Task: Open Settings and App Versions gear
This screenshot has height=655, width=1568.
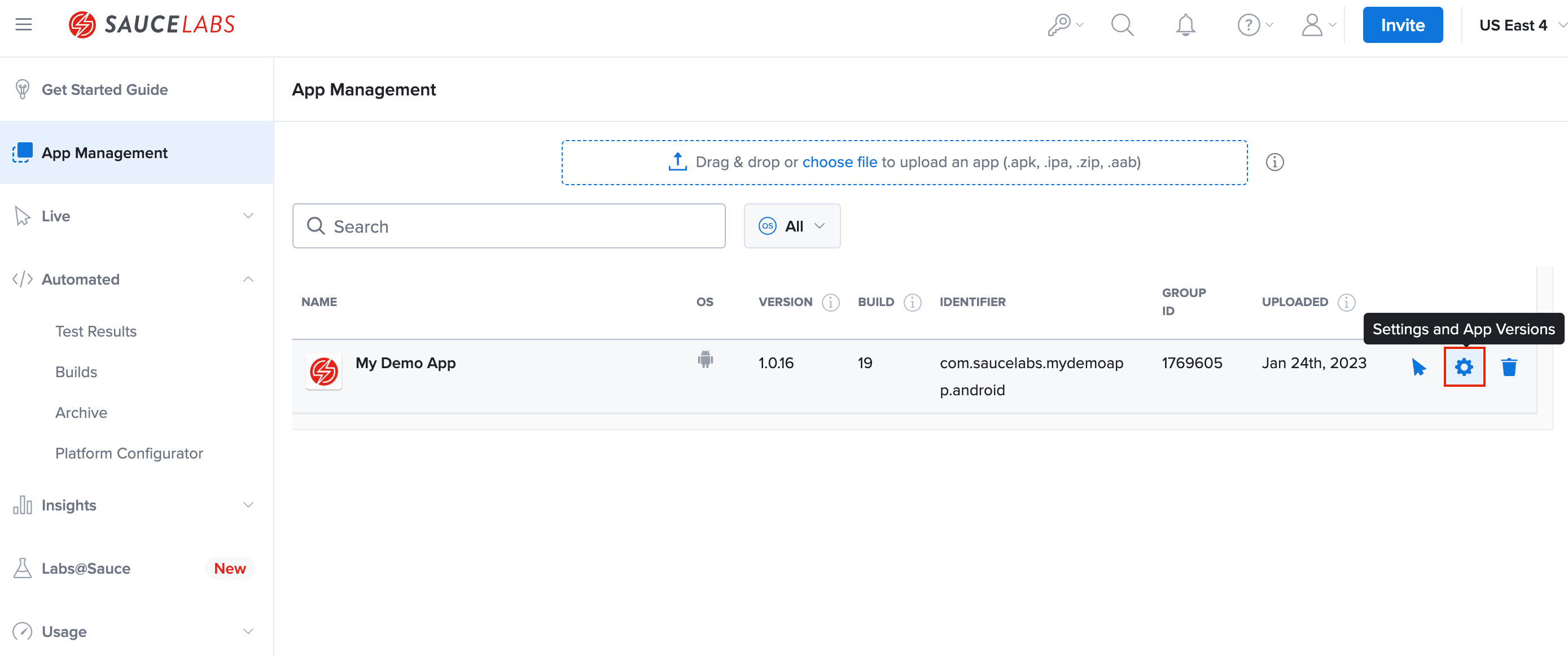Action: point(1464,367)
